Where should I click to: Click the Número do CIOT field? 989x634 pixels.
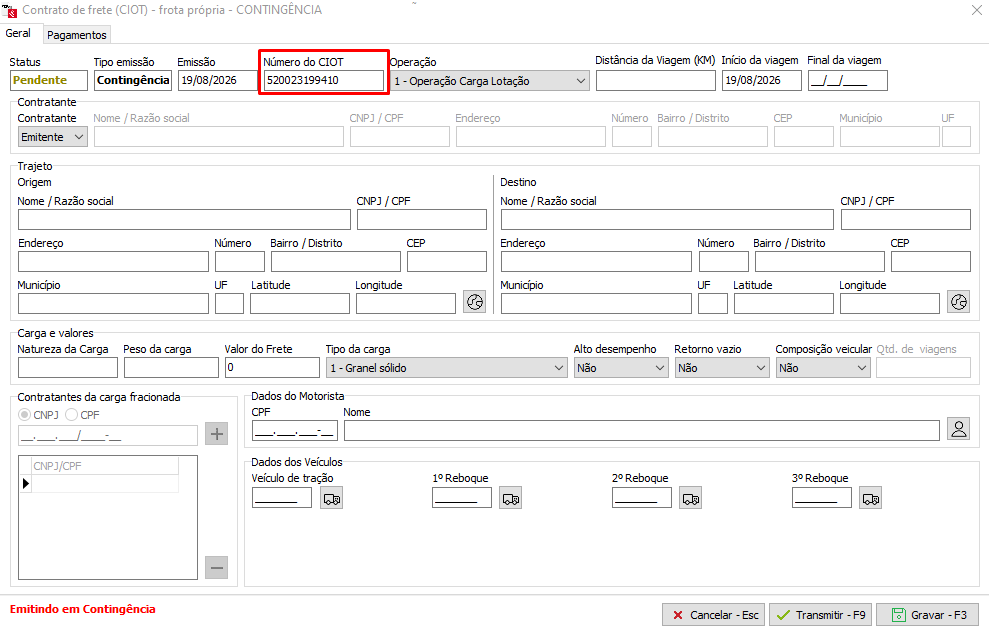[x=324, y=80]
